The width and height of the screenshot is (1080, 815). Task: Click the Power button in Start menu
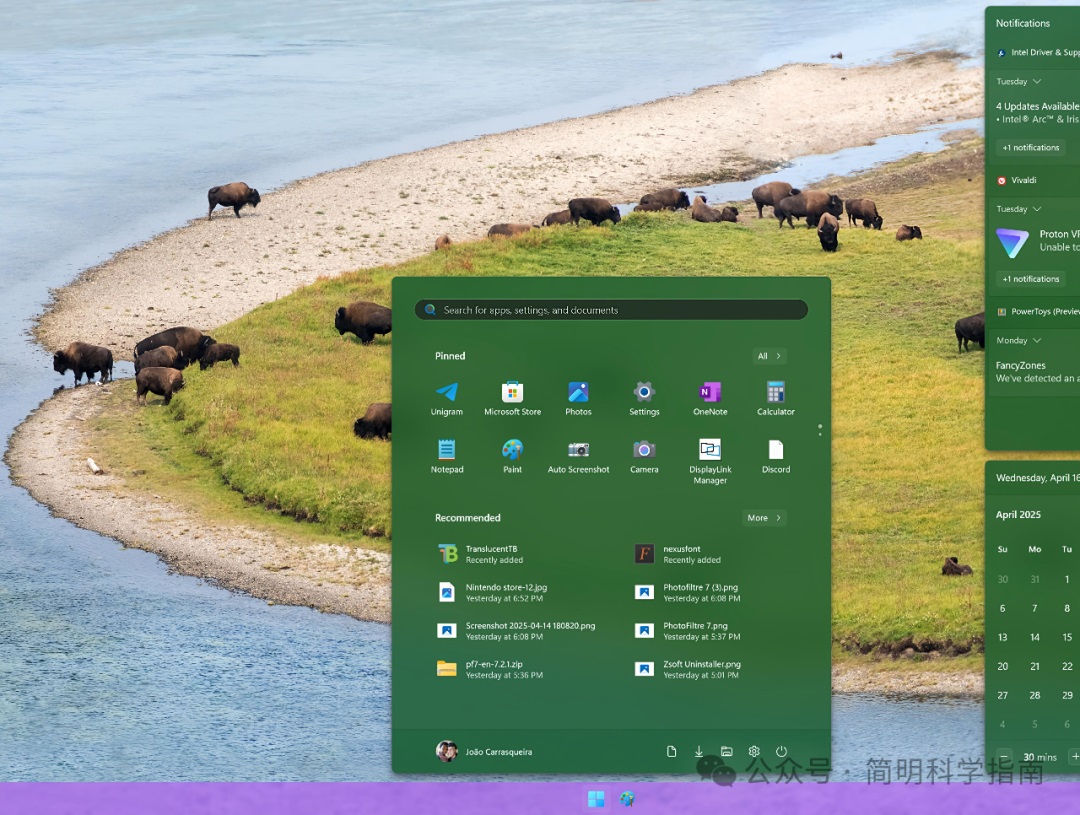(781, 752)
